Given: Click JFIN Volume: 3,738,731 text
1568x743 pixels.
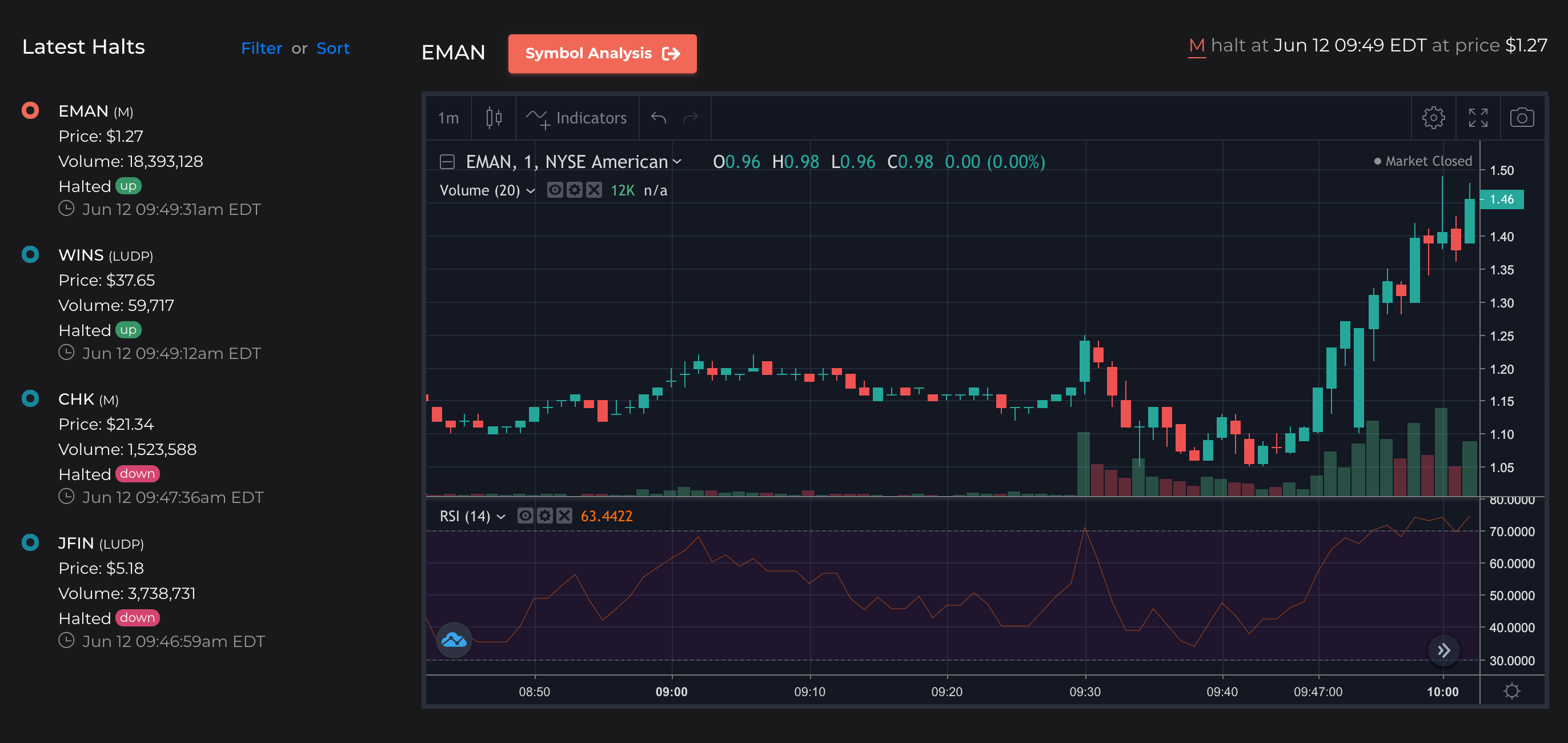Looking at the screenshot, I should click(x=127, y=593).
